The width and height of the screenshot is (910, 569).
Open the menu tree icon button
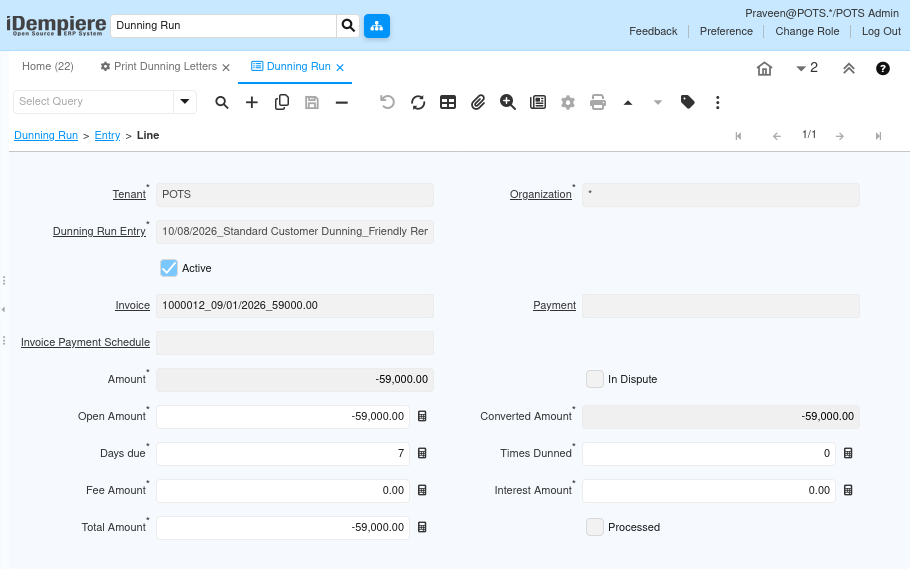377,26
